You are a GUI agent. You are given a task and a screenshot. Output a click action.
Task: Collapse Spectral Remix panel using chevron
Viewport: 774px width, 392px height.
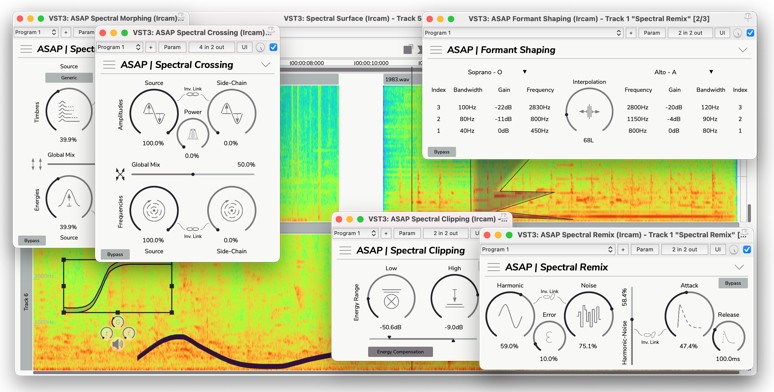tap(739, 267)
